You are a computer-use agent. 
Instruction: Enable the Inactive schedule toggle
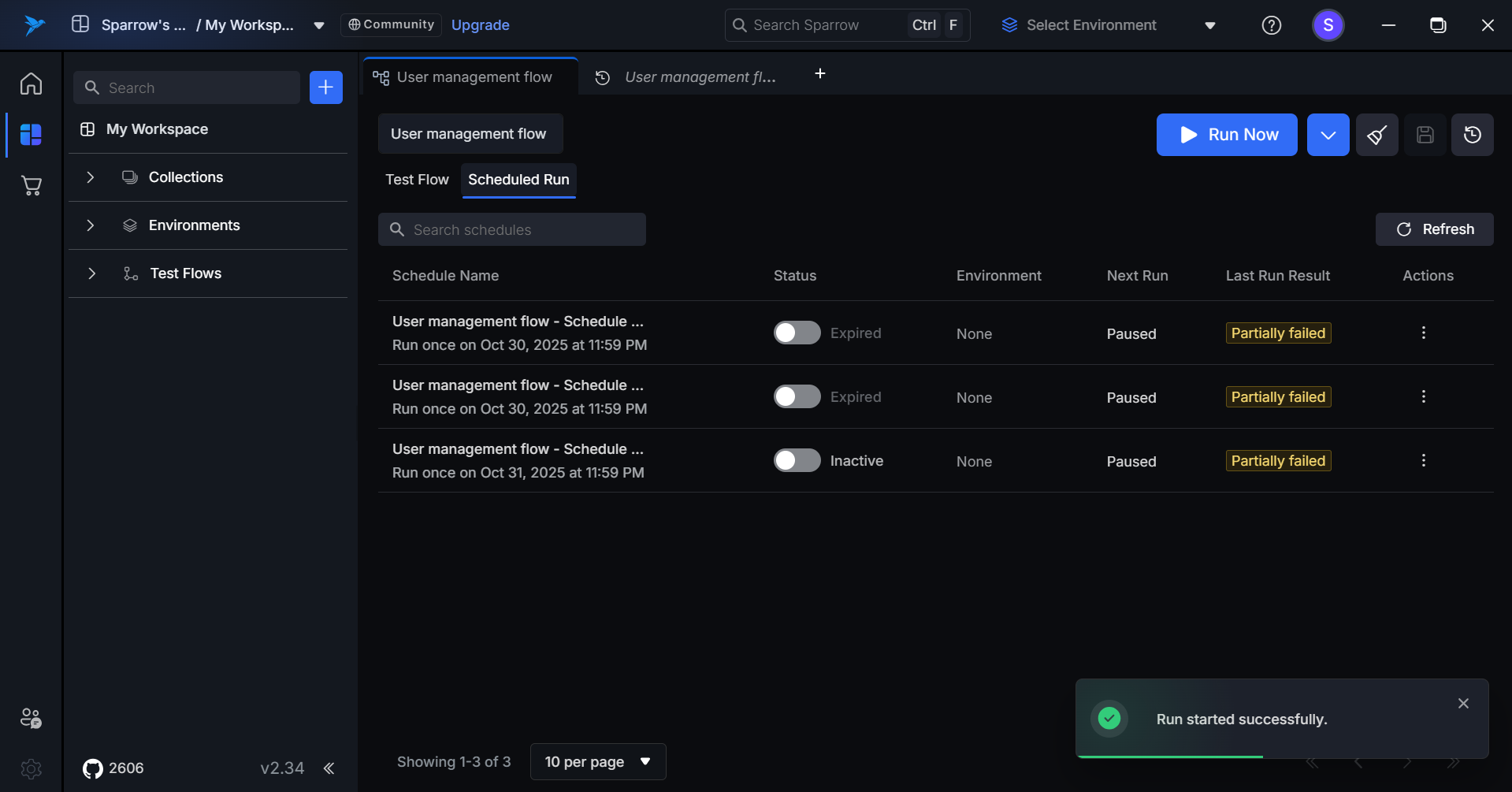(797, 460)
